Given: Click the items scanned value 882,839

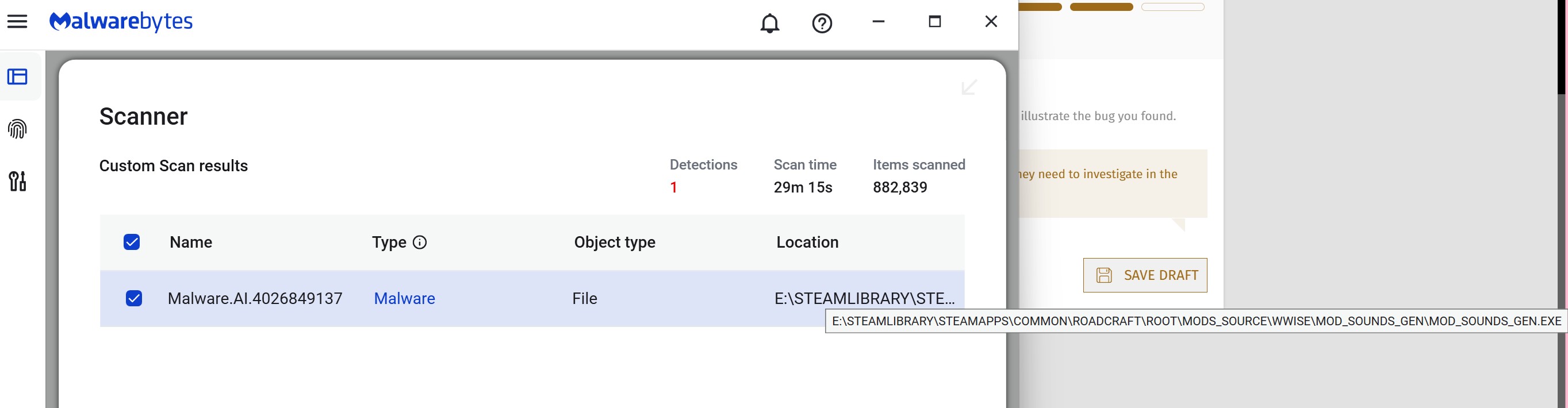Looking at the screenshot, I should tap(900, 187).
